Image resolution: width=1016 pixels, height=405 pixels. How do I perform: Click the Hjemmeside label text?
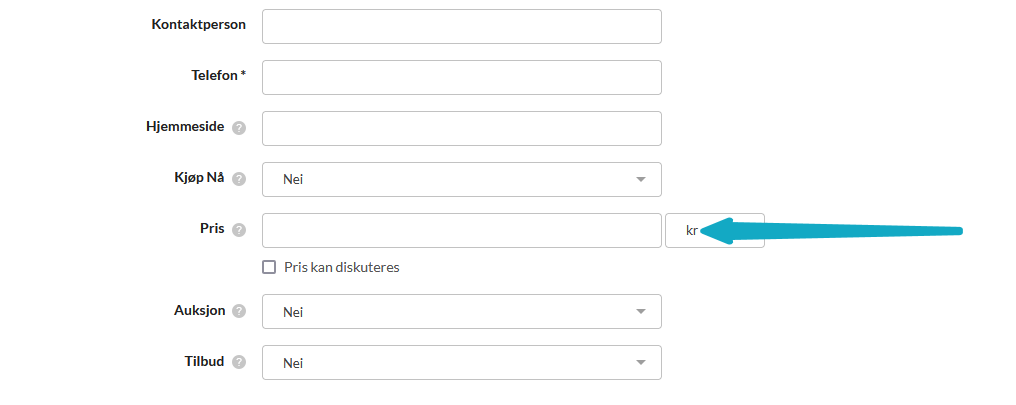click(x=185, y=126)
